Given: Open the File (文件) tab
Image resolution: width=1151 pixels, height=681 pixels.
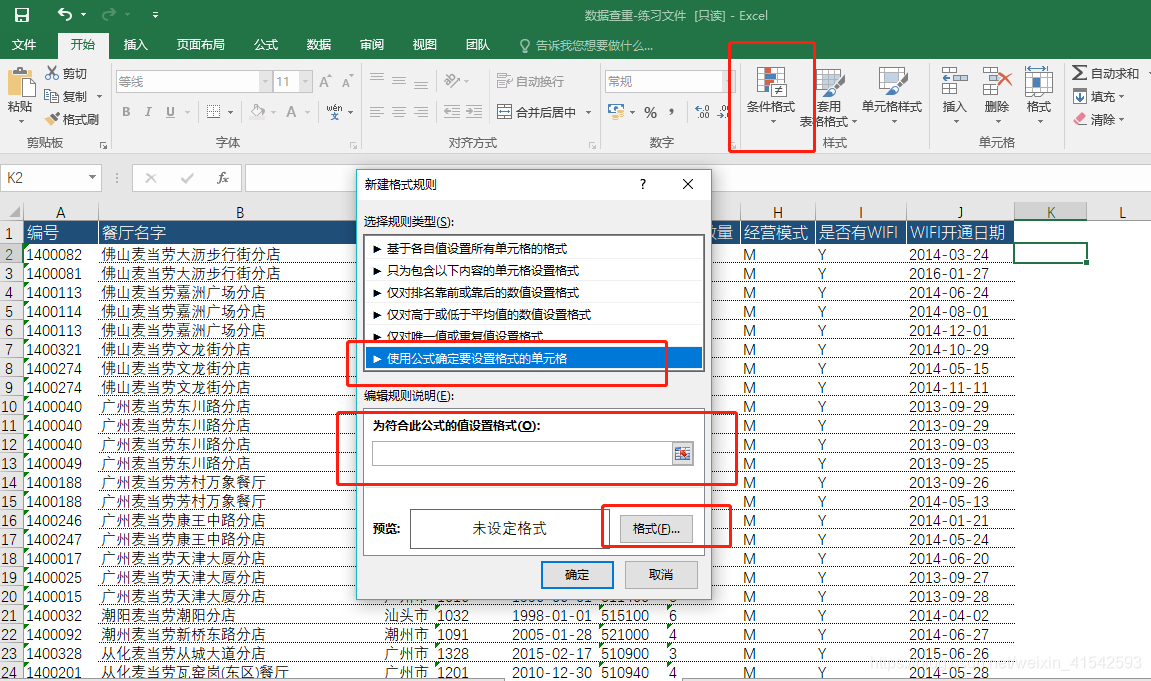Looking at the screenshot, I should coord(24,45).
